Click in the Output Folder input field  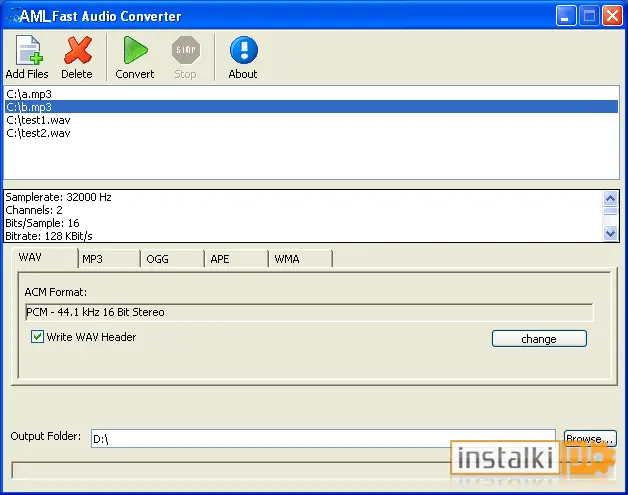[323, 439]
